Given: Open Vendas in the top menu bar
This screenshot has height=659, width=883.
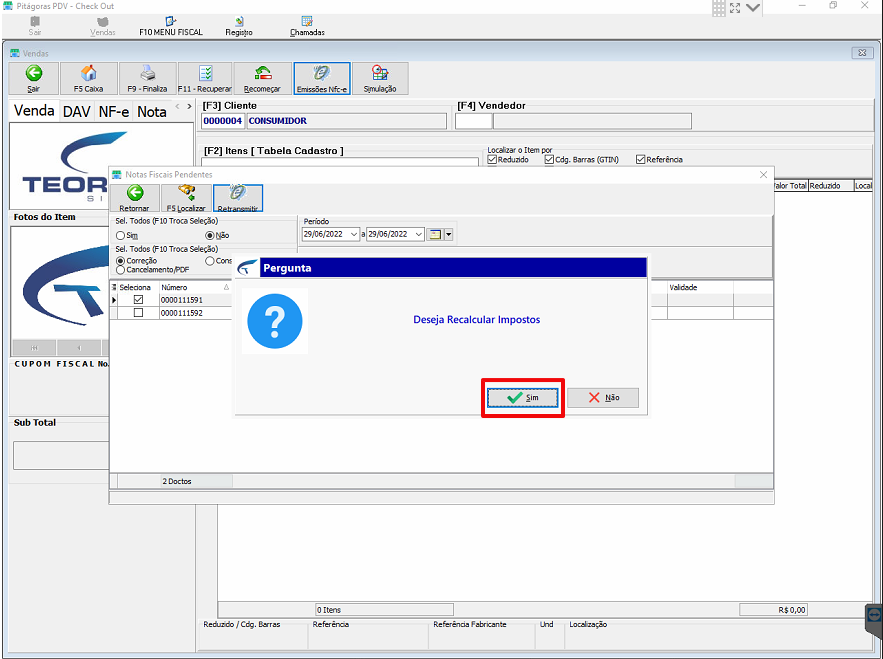Looking at the screenshot, I should pyautogui.click(x=102, y=26).
